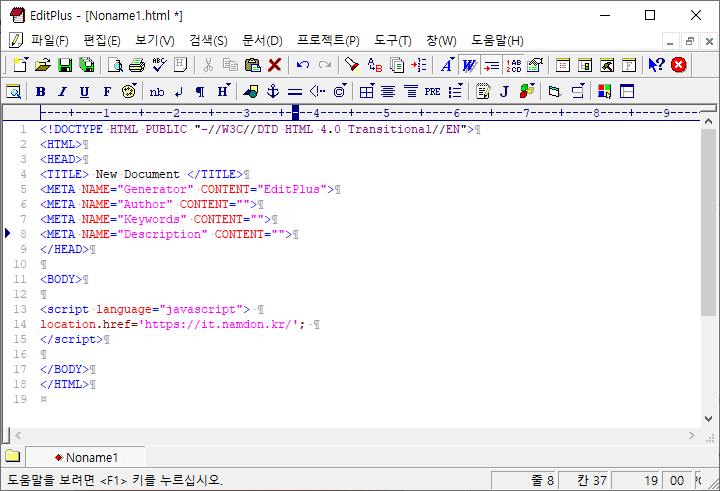Open the 편집(E) menu
The height and width of the screenshot is (491, 720).
click(x=102, y=41)
